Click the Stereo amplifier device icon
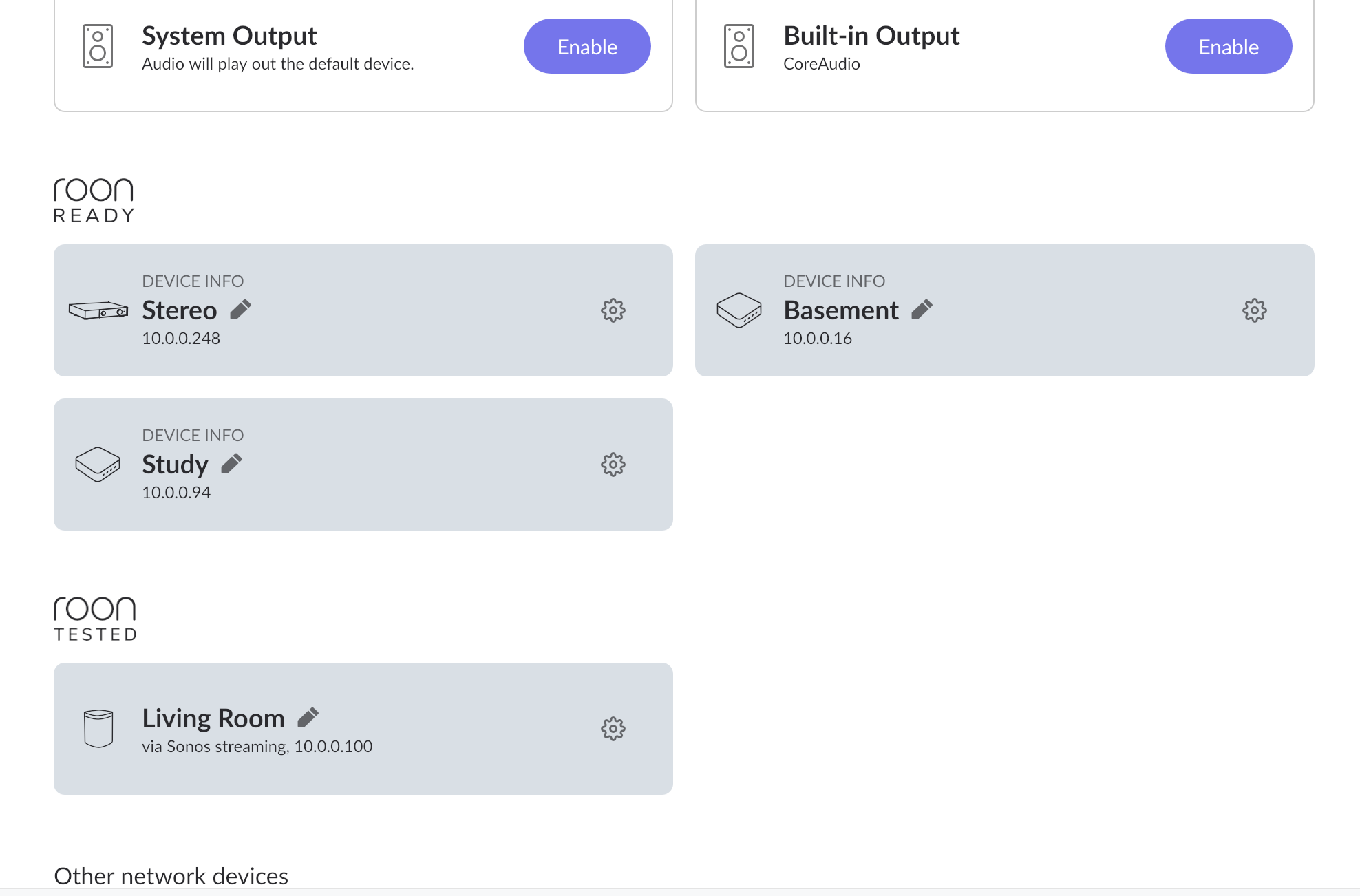This screenshot has height=896, width=1360. point(98,310)
